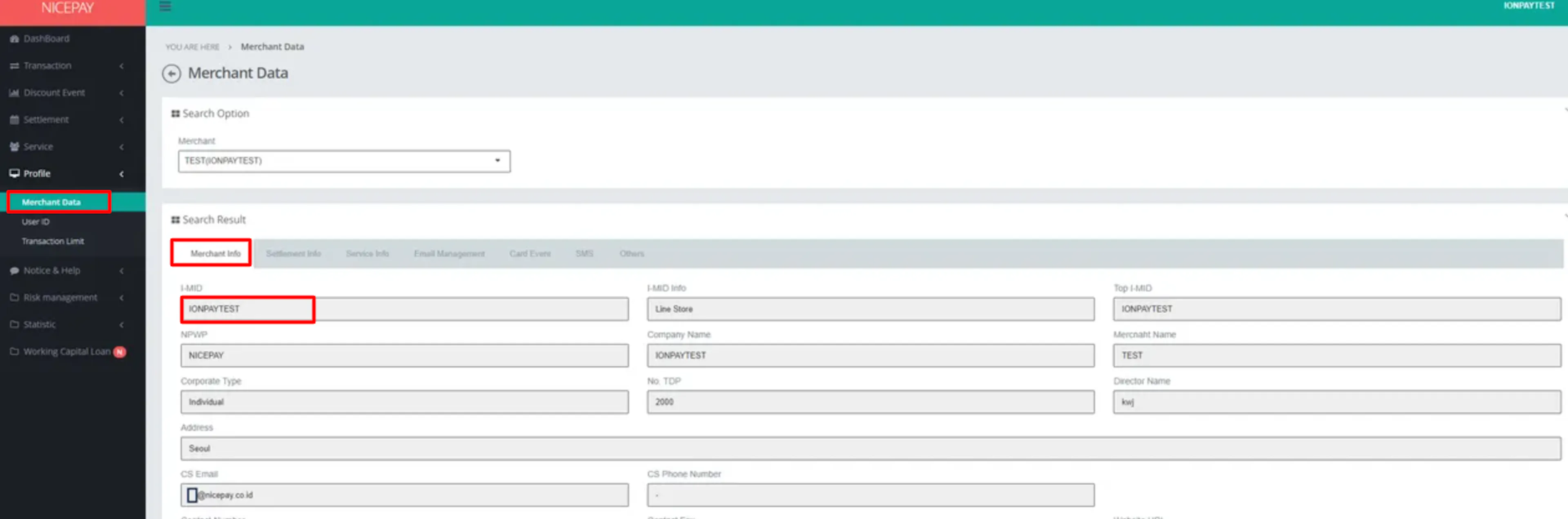
Task: Click the Company Name field
Action: tap(871, 355)
